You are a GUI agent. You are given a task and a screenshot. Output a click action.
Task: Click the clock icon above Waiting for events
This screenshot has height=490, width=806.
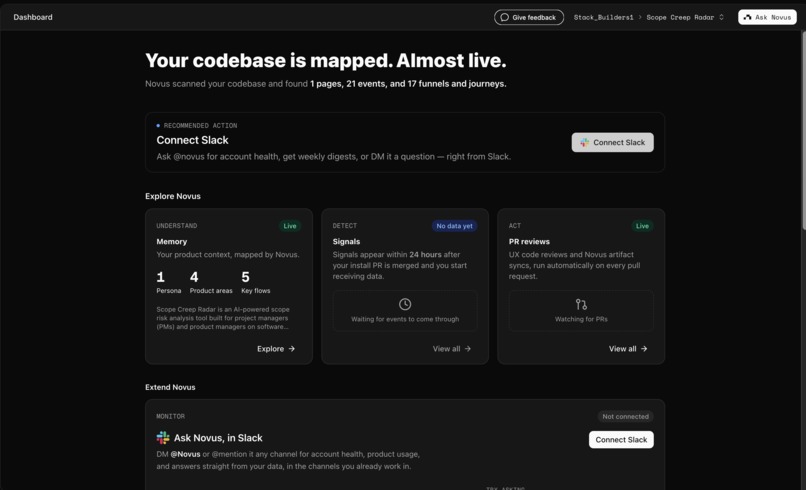point(405,304)
